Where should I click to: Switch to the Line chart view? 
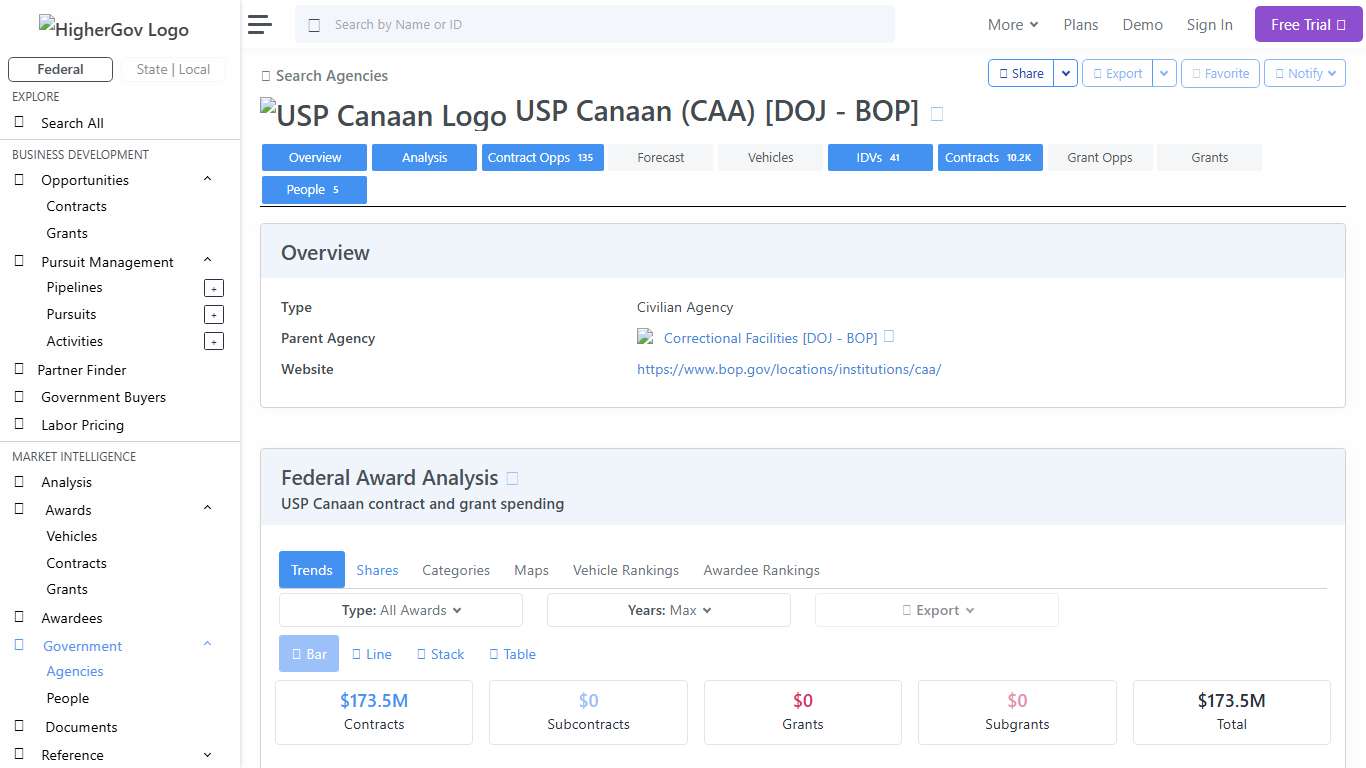371,653
